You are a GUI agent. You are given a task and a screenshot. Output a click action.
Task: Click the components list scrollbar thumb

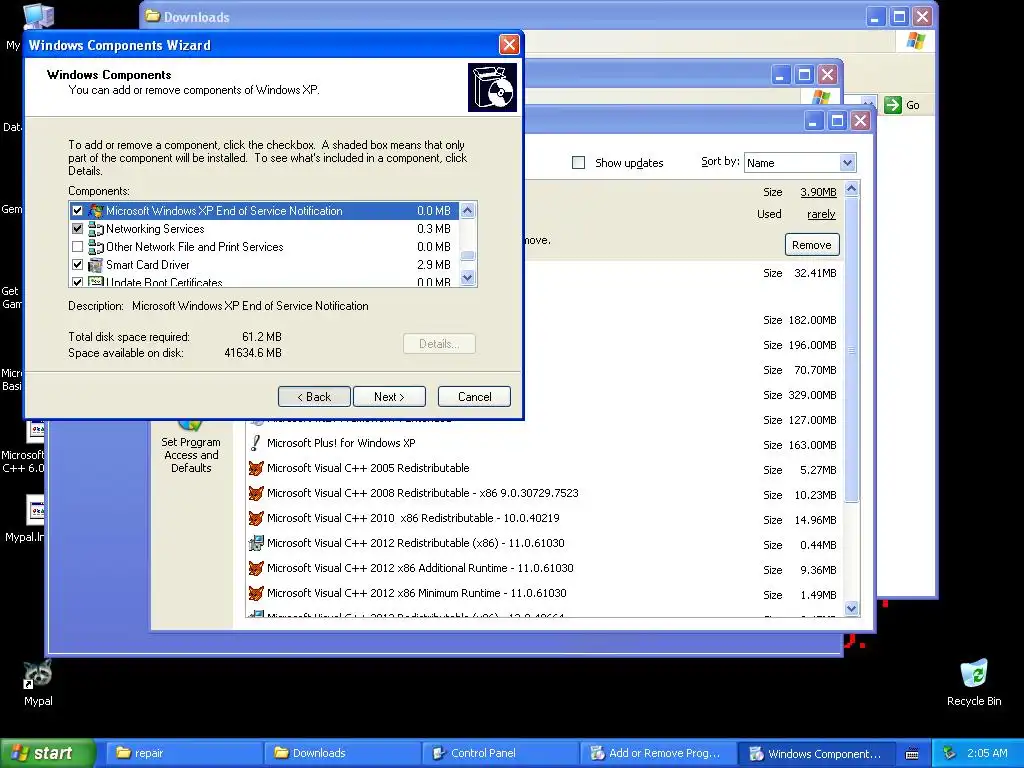click(x=468, y=256)
